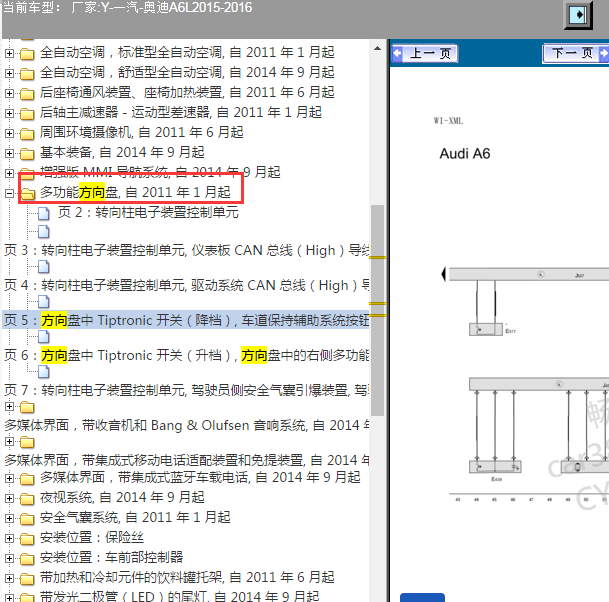Viewport: 609px width, 602px height.
Task: Open folder icon of 基本装备
Action: point(27,153)
